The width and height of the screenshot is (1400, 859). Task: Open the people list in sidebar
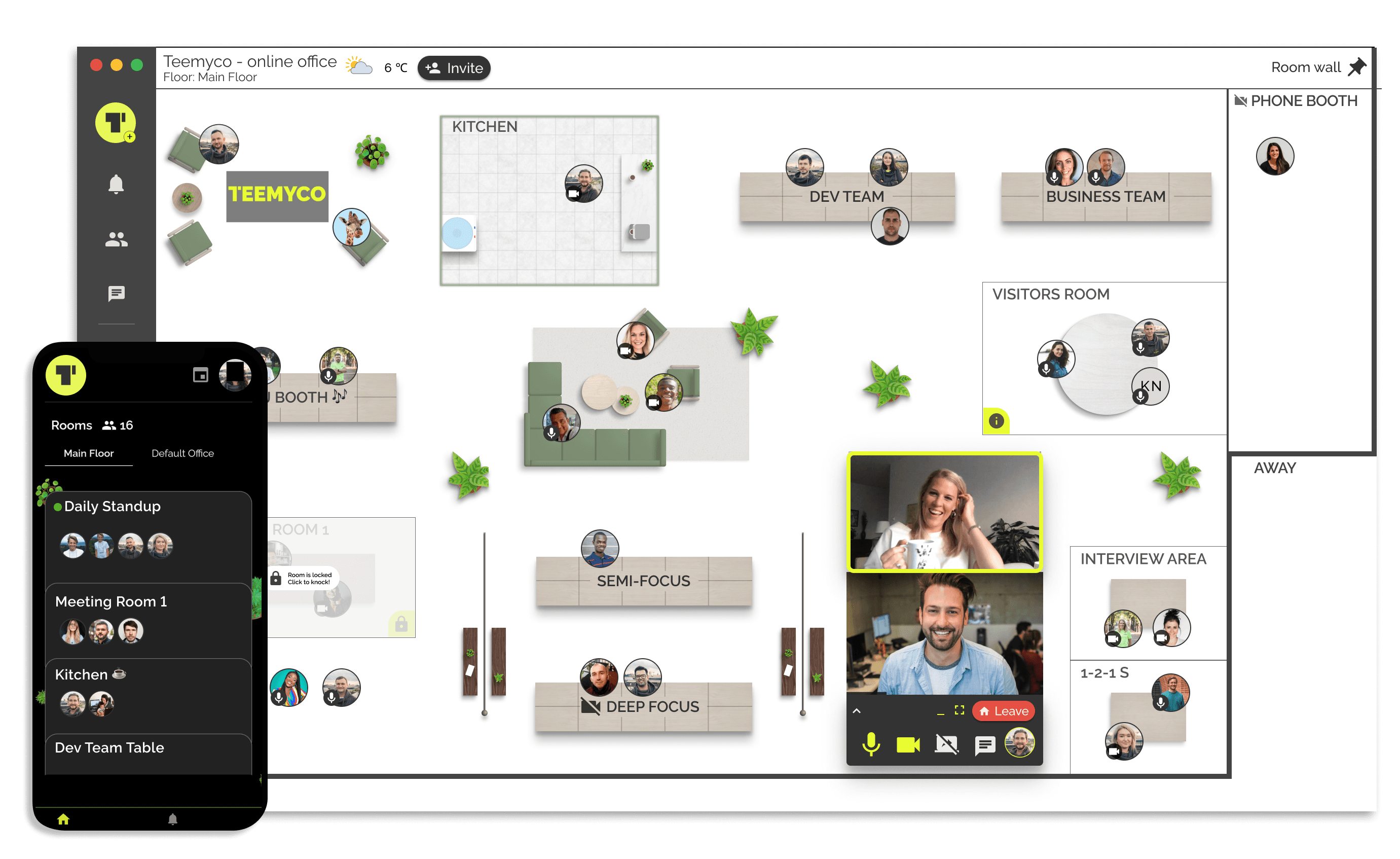click(116, 239)
